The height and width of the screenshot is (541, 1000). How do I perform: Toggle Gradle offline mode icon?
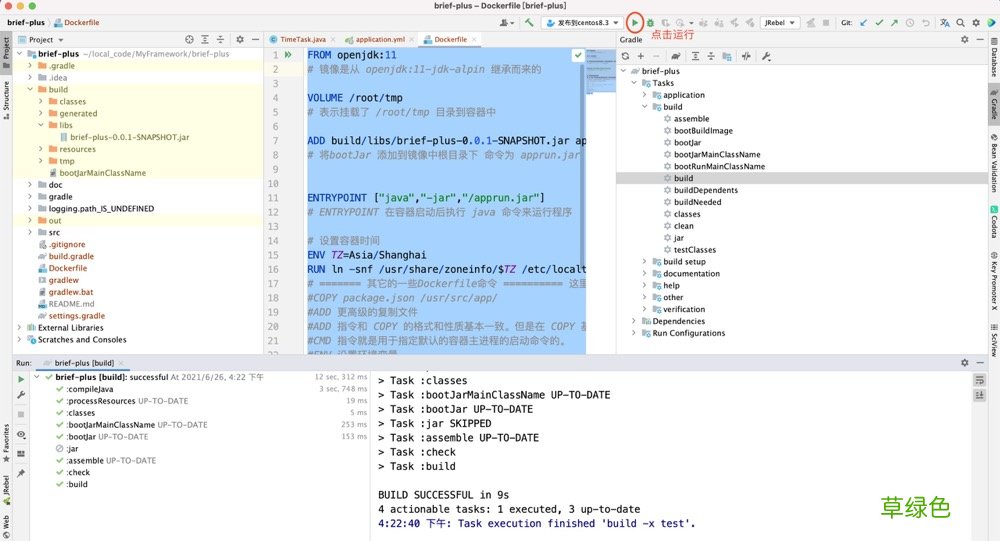point(746,56)
